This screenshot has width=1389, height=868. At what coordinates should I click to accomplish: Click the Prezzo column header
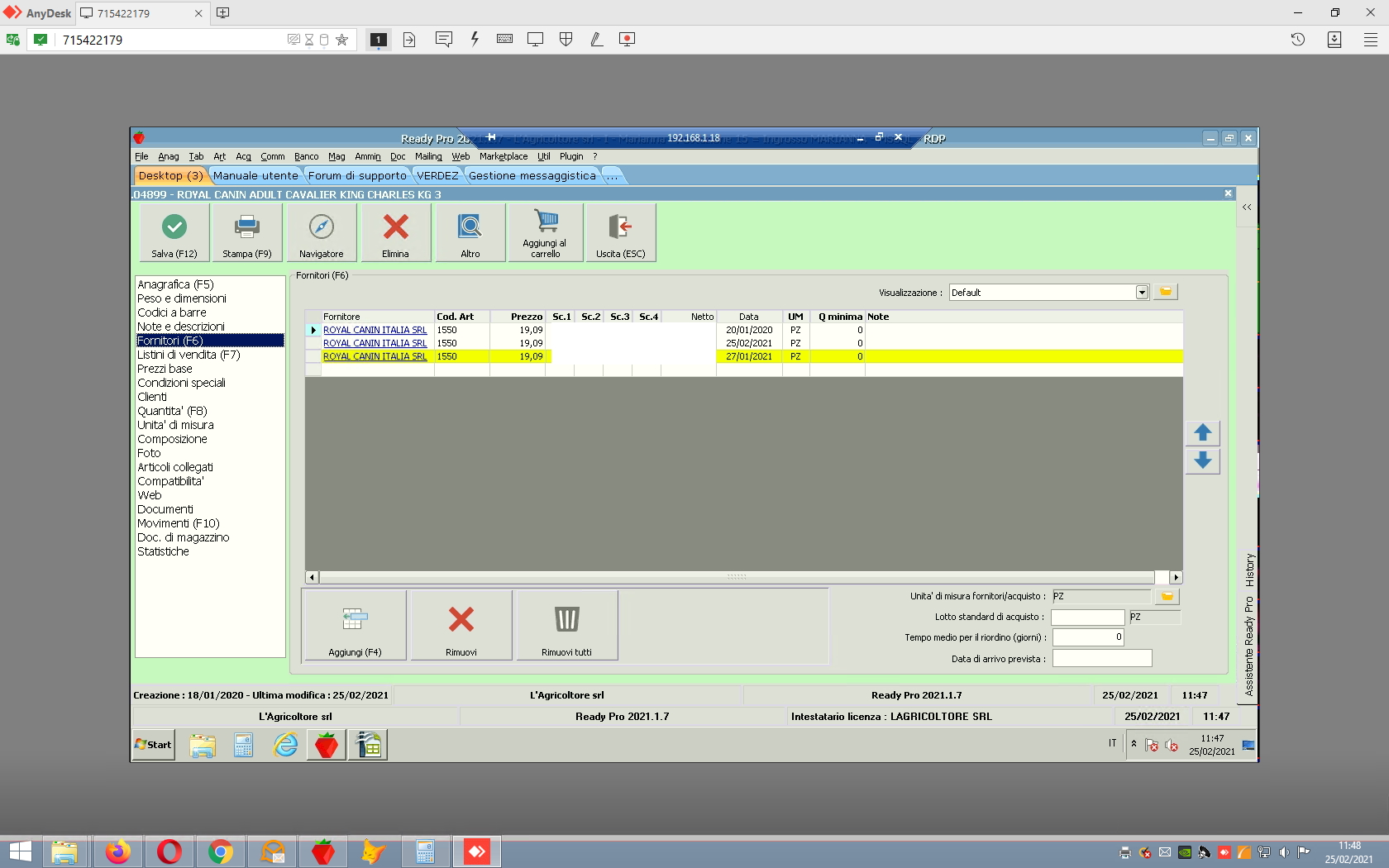click(518, 317)
